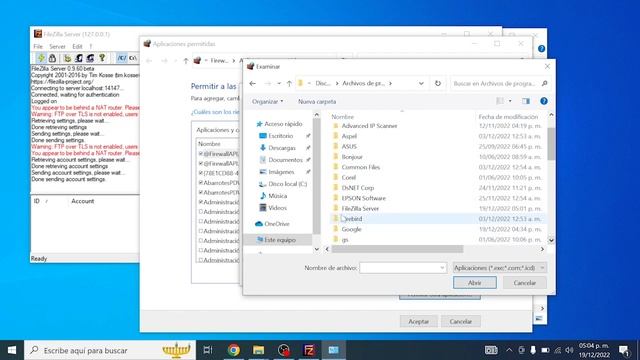
Task: Expand the address bar history dropdown
Action: click(421, 83)
